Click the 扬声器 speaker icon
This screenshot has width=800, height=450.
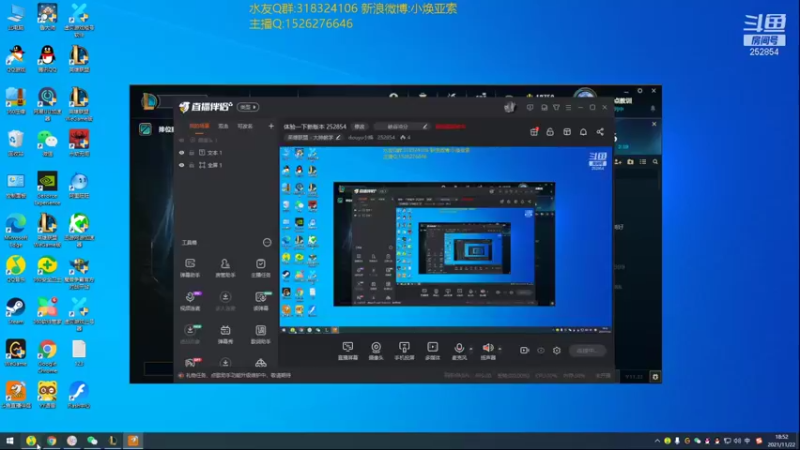[488, 348]
